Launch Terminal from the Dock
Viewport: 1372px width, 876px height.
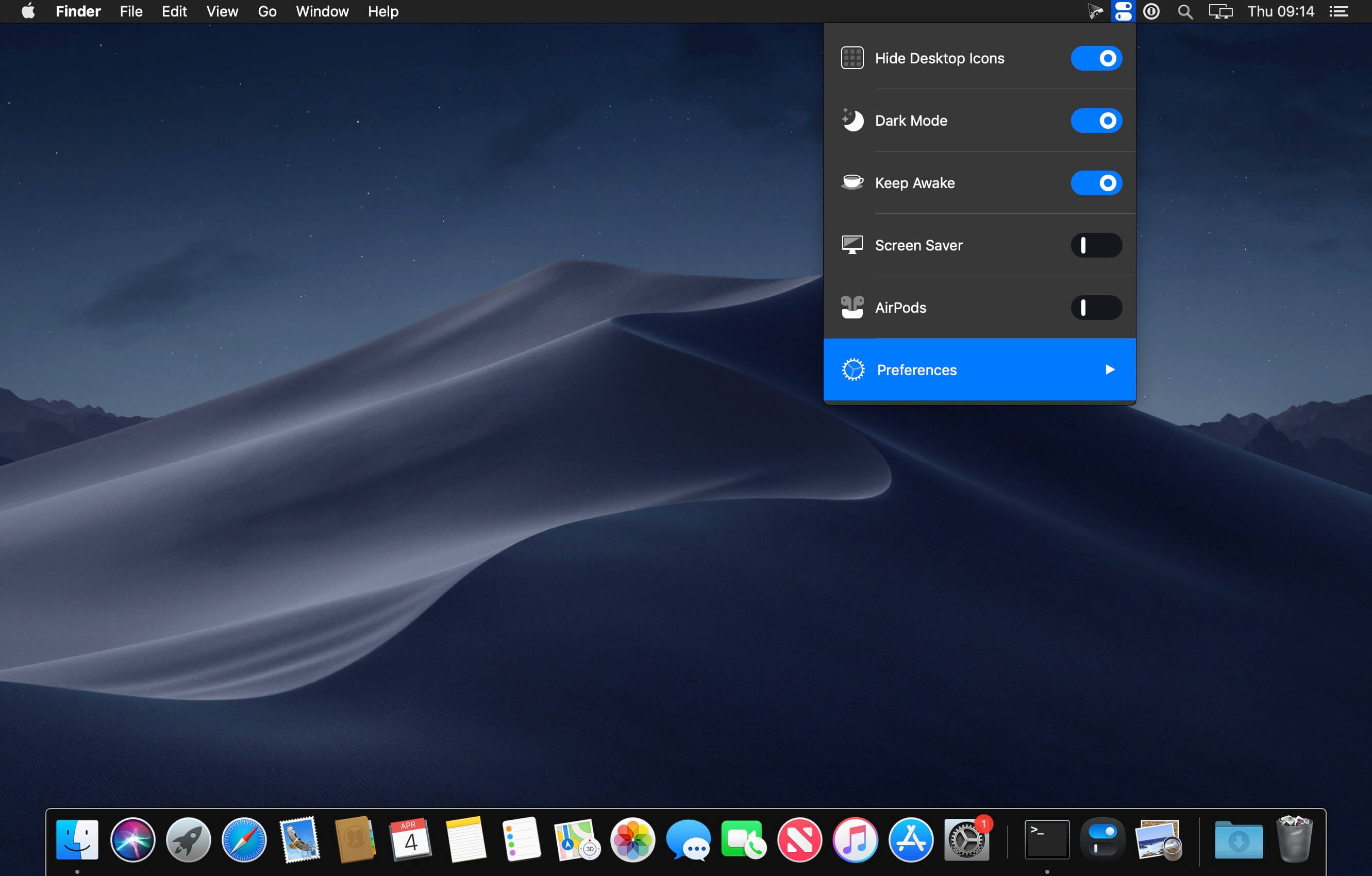point(1047,840)
